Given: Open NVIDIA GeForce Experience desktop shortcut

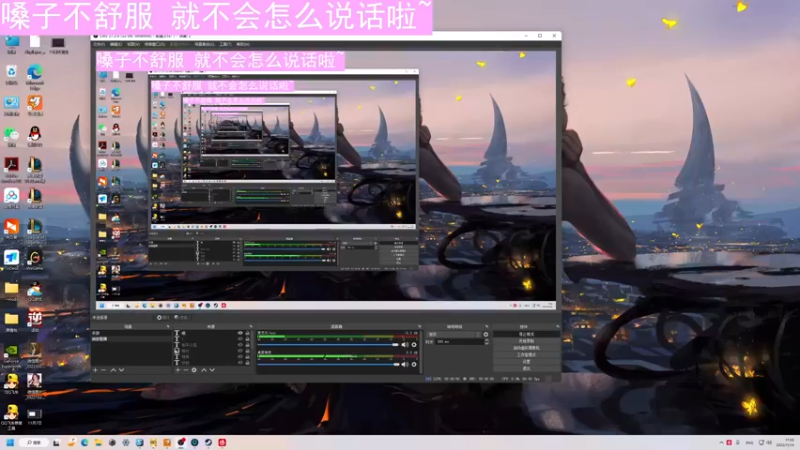Looking at the screenshot, I should [11, 356].
